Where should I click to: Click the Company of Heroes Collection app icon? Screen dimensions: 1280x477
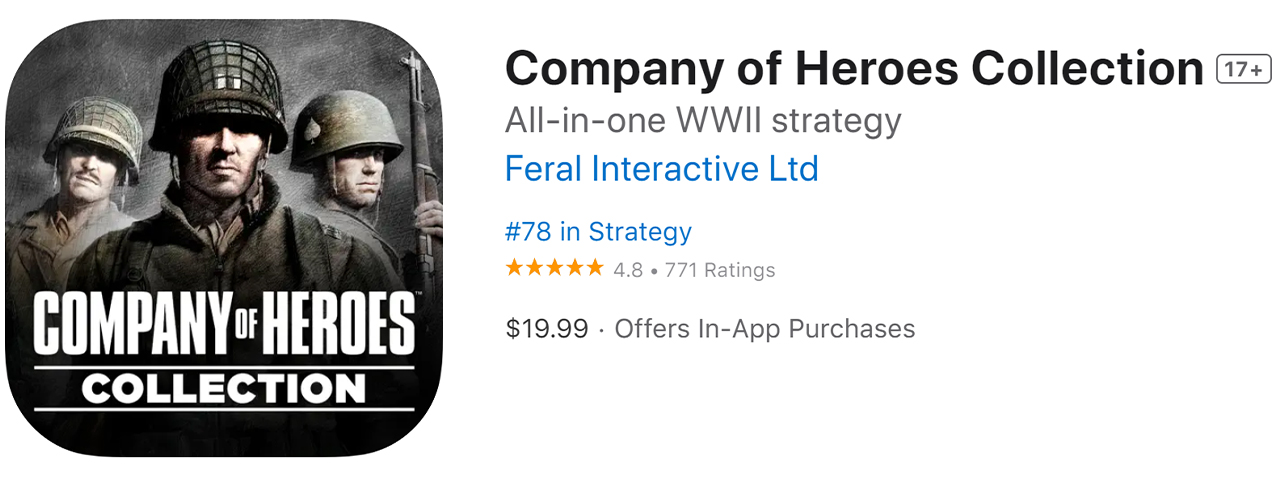click(x=224, y=238)
